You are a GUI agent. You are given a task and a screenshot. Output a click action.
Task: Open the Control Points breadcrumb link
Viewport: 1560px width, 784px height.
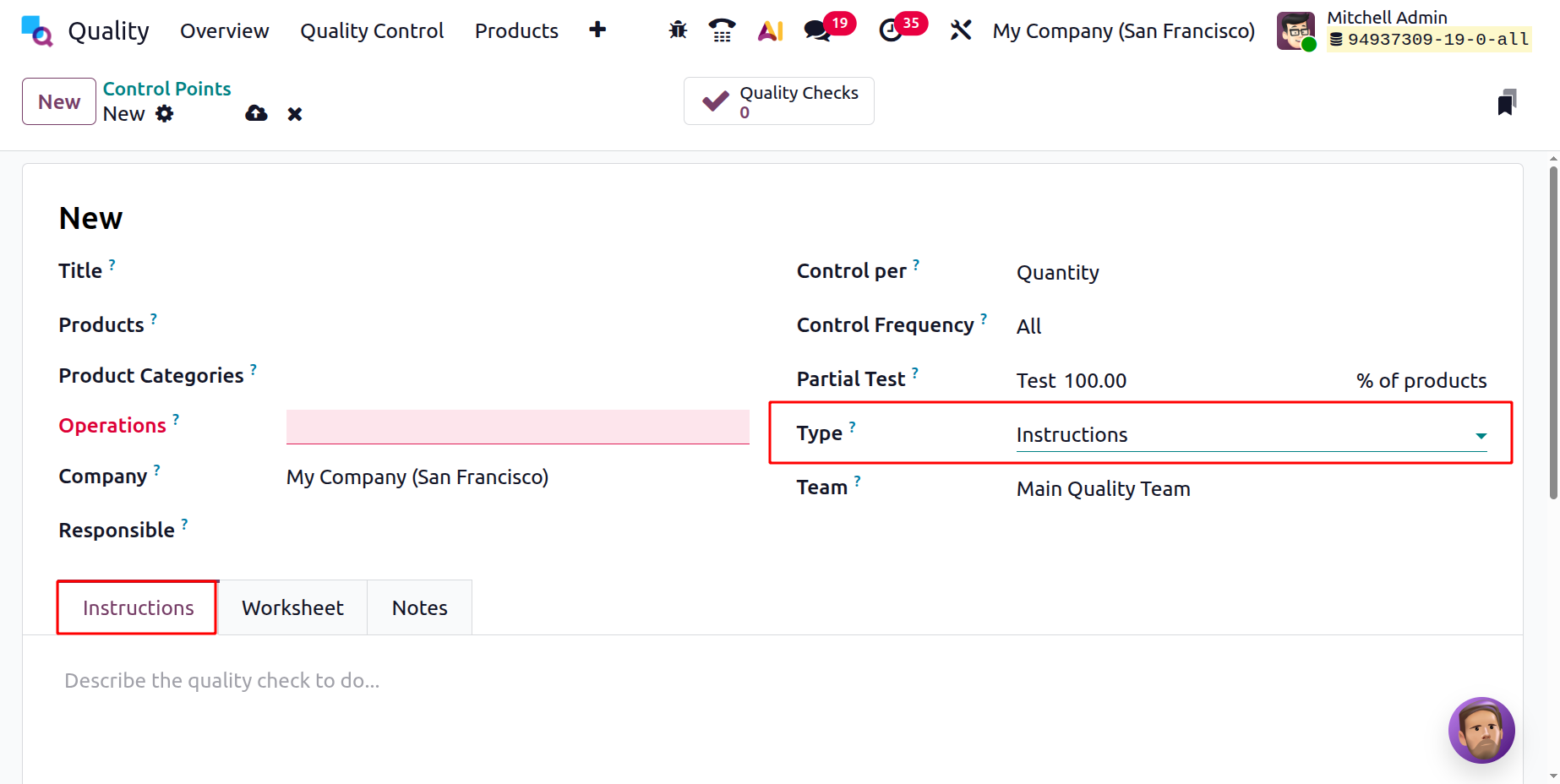pyautogui.click(x=166, y=88)
